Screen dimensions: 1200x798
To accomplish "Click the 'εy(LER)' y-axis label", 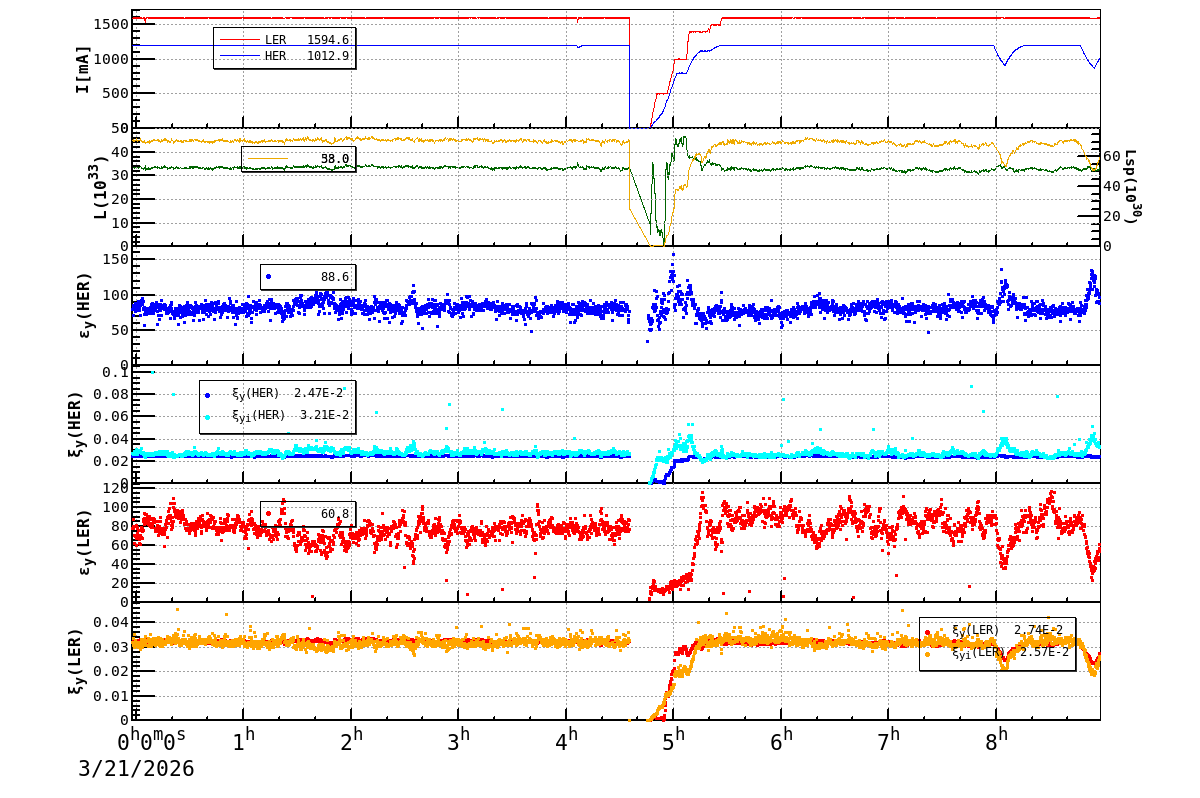I will (85, 542).
